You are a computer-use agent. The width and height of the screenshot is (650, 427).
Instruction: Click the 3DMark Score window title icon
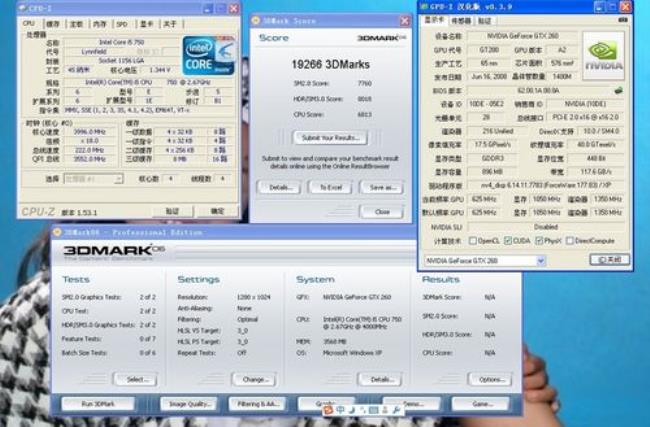pyautogui.click(x=256, y=20)
